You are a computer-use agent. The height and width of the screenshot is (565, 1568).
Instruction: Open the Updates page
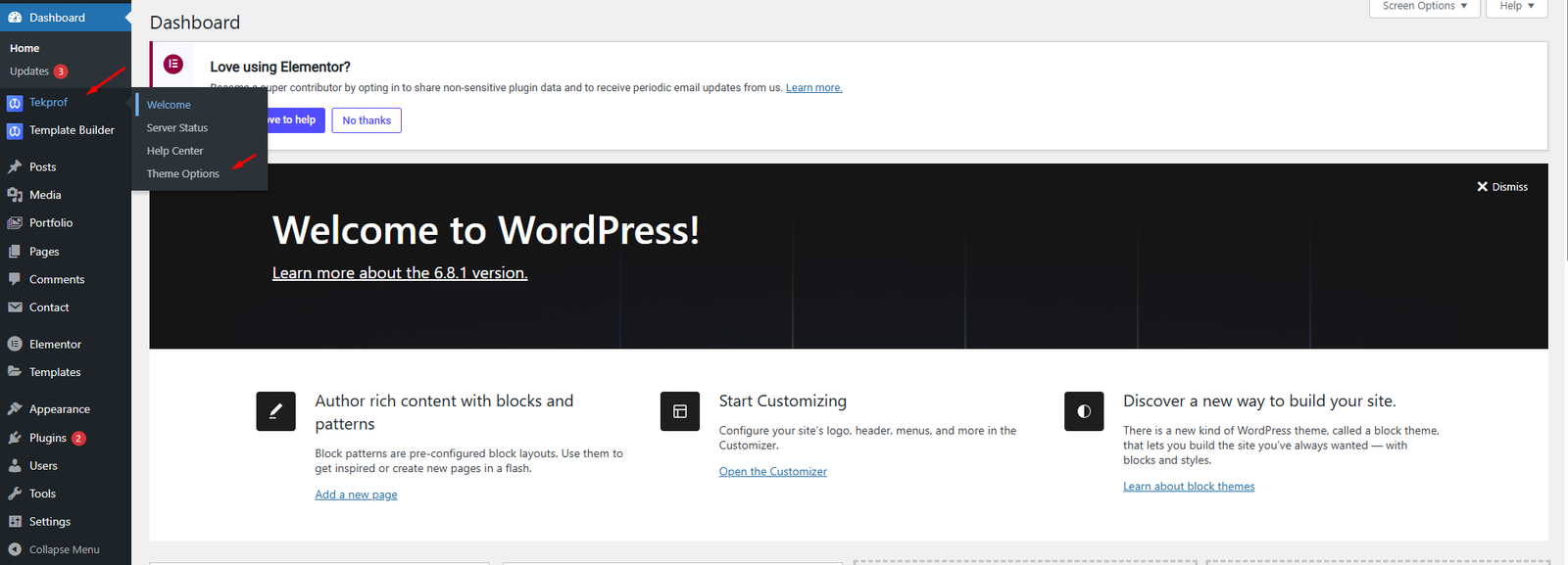click(x=29, y=71)
